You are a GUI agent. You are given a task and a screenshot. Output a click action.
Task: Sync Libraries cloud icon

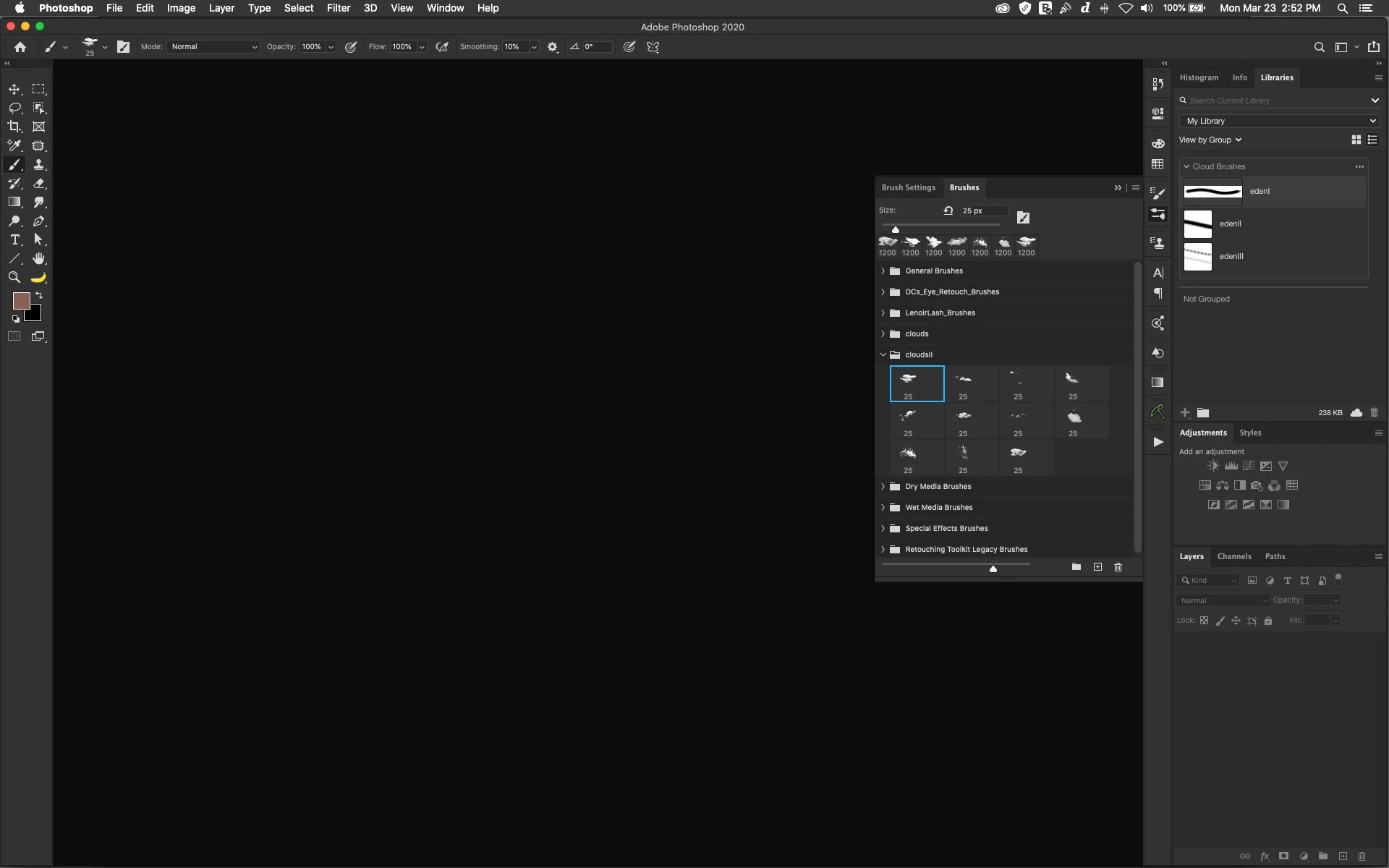click(1356, 413)
